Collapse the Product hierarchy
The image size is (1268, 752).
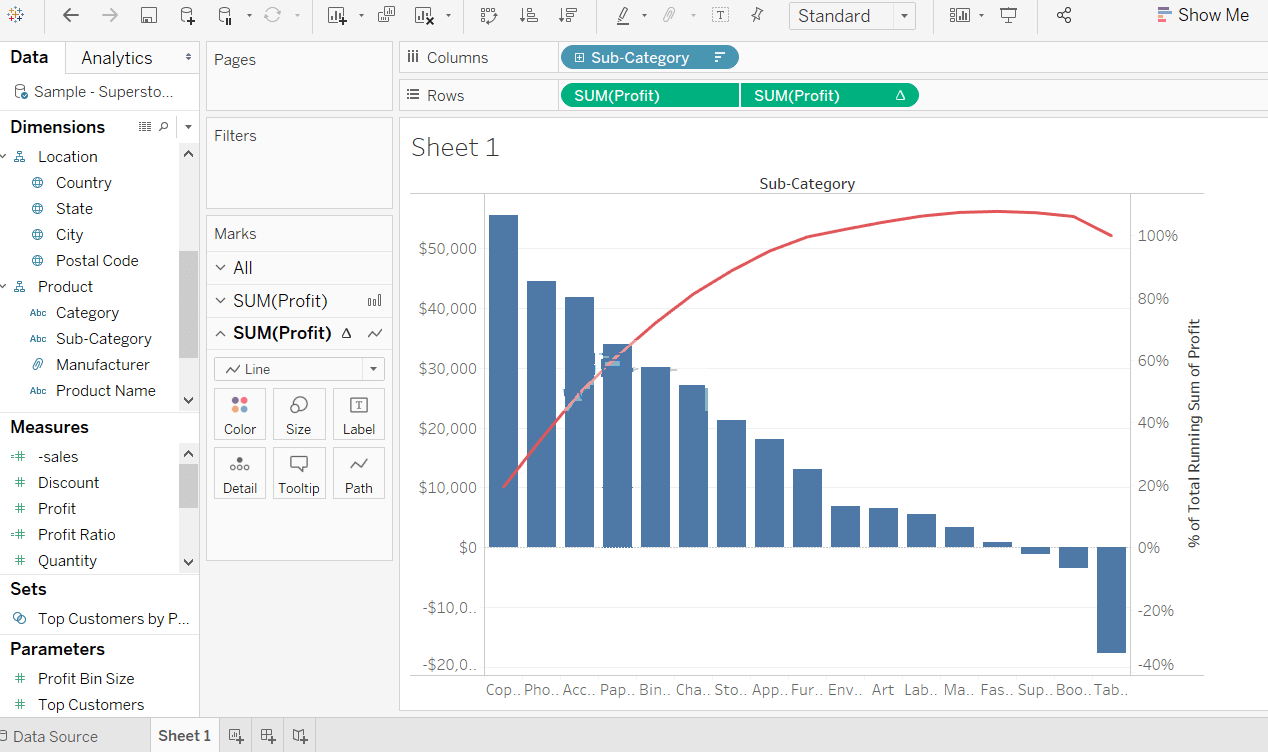coord(4,287)
